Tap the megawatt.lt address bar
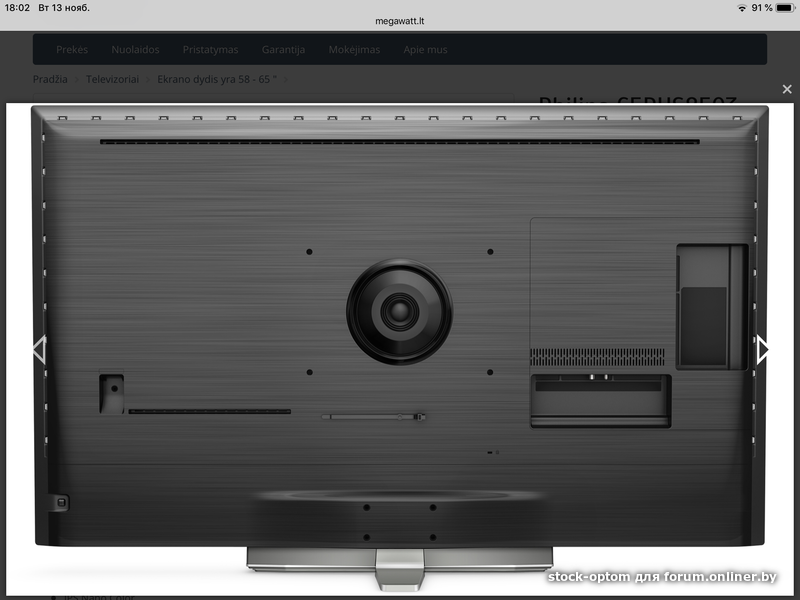Image resolution: width=800 pixels, height=600 pixels. tap(399, 21)
